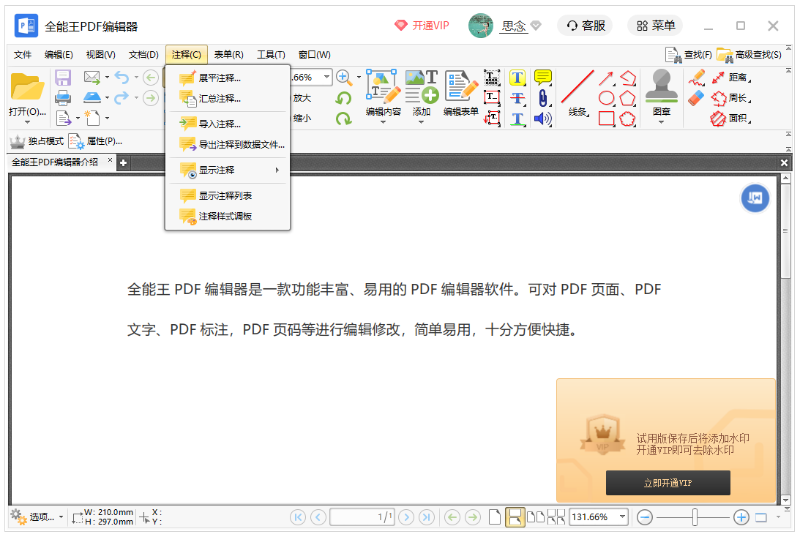Choose 导入注释 from the menu
This screenshot has width=800, height=537.
coord(228,123)
